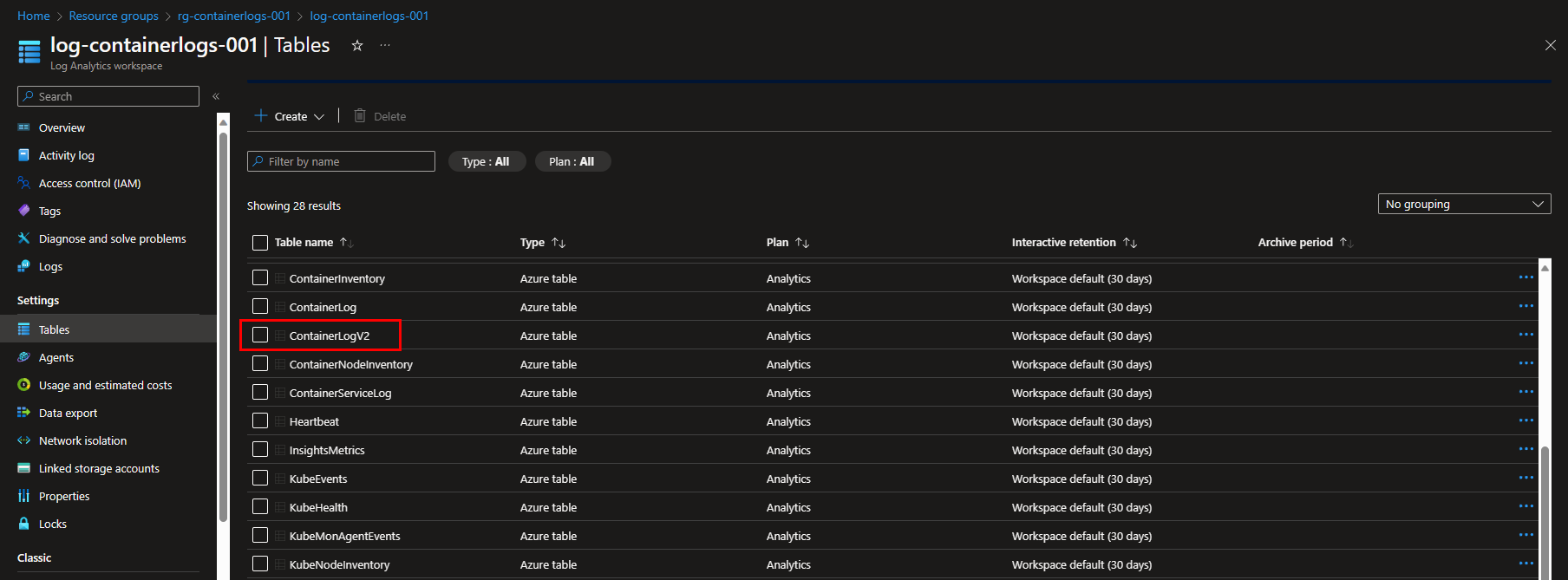This screenshot has height=580, width=1568.
Task: Open more options ellipsis for ContainerLogV2 row
Action: (x=1526, y=336)
